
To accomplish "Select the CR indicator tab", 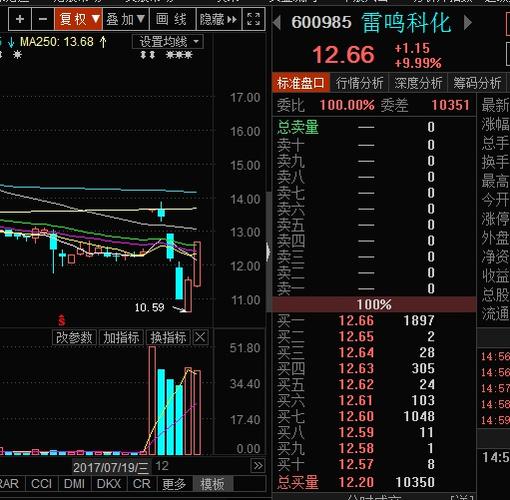I will coord(142,484).
